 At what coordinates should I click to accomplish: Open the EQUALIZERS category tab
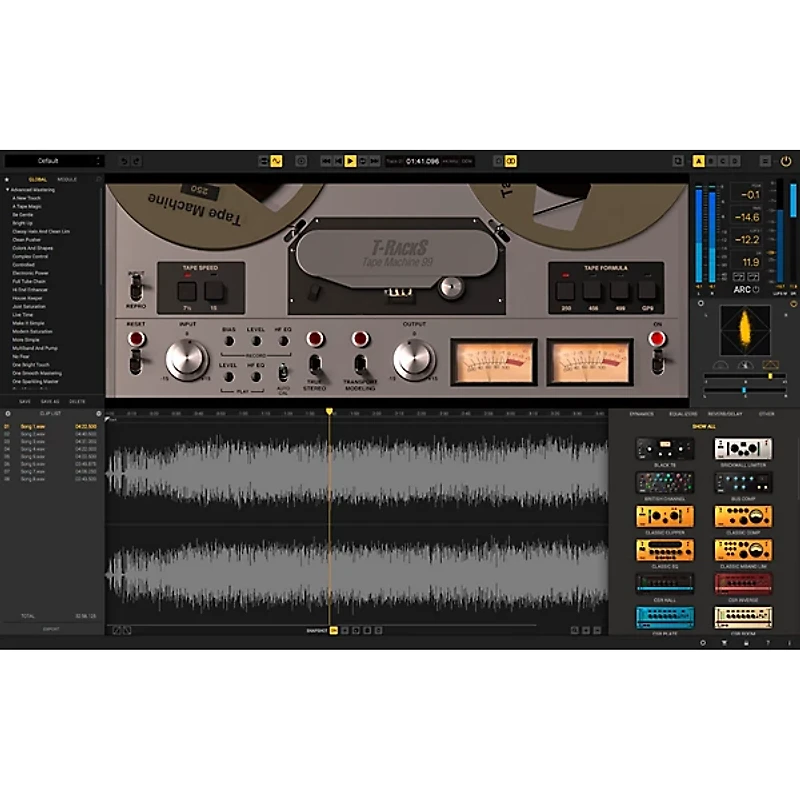(x=683, y=414)
